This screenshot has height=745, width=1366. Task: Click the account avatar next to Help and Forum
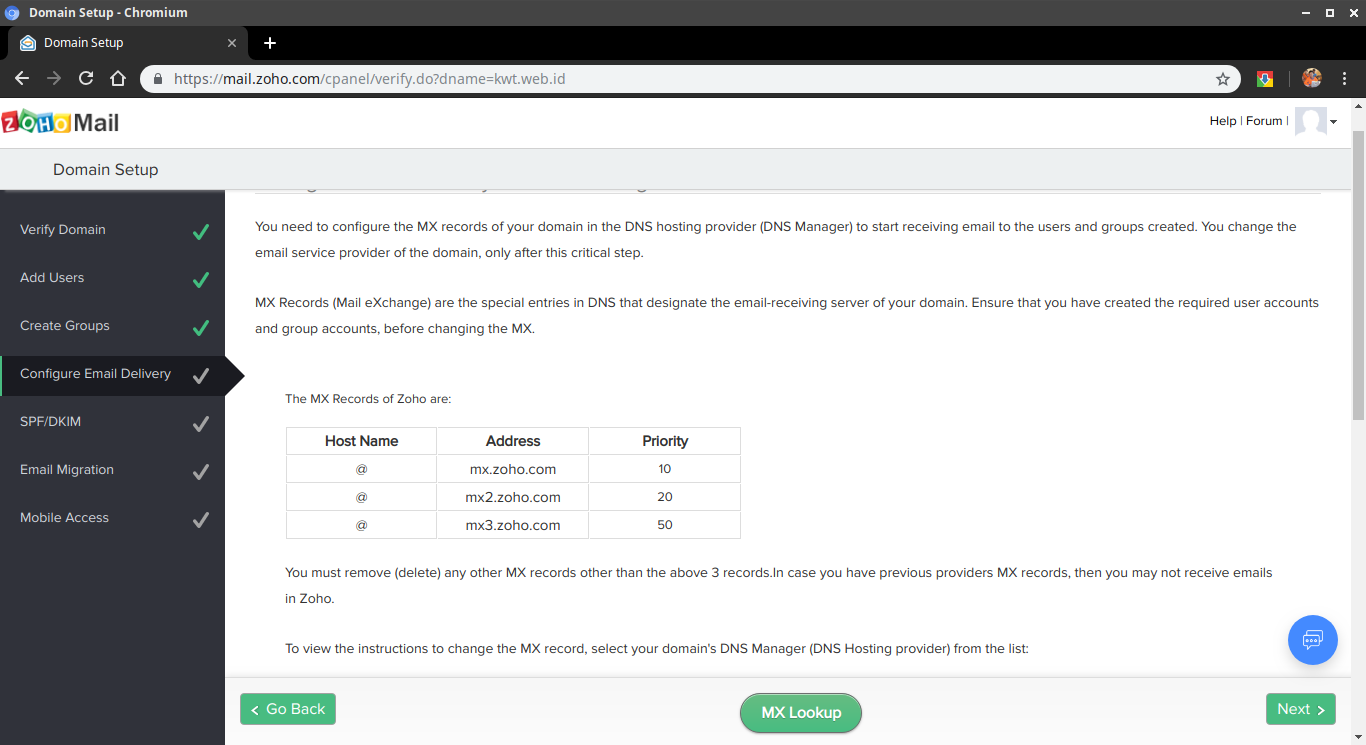coord(1312,121)
